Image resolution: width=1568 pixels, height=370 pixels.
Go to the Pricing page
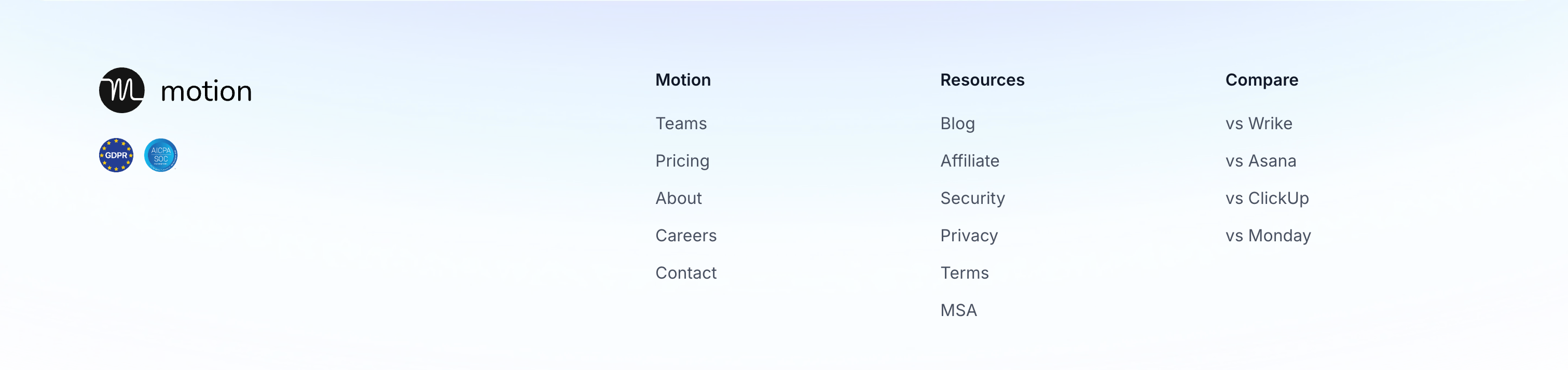pyautogui.click(x=682, y=161)
